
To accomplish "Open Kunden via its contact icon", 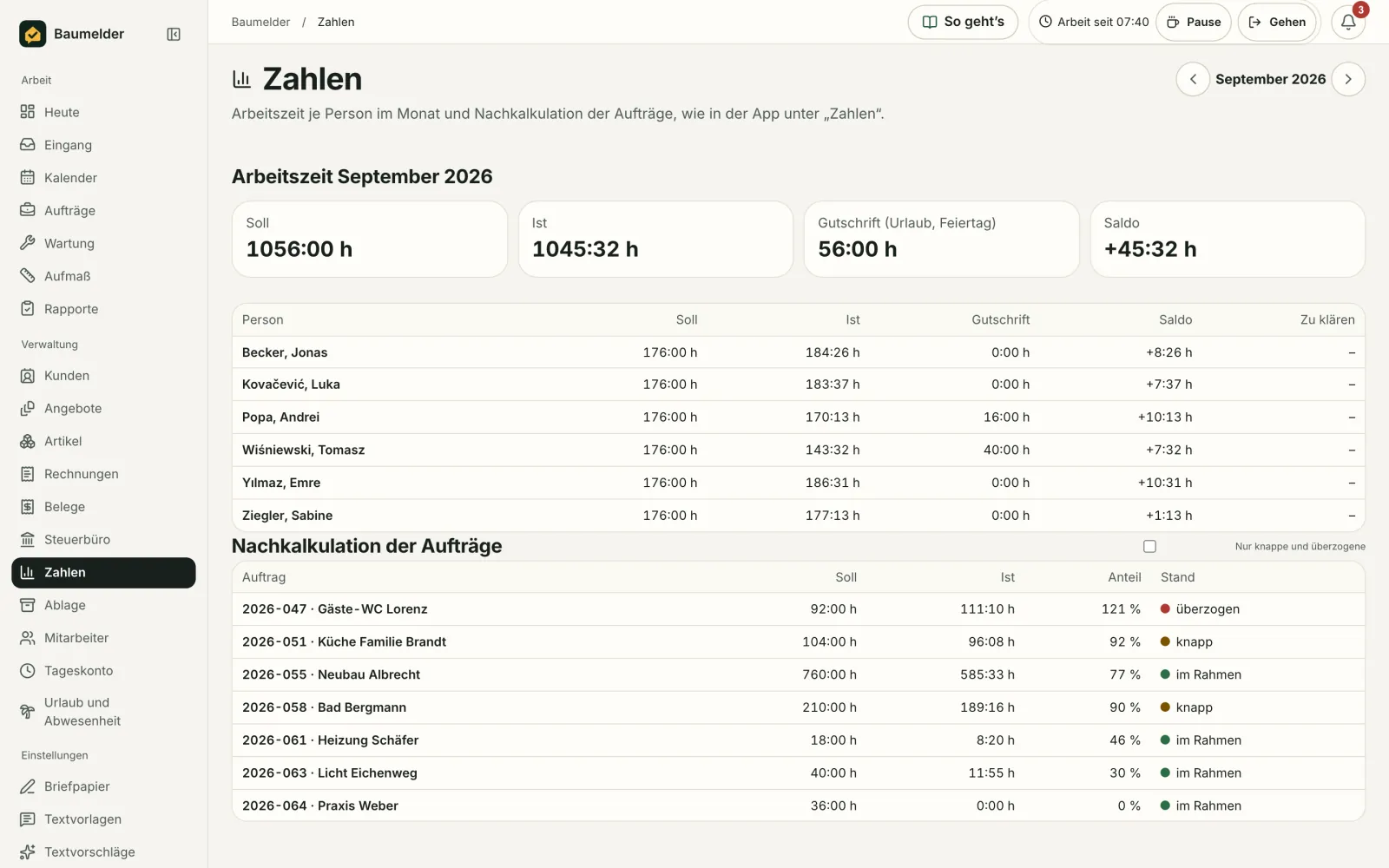I will 28,376.
